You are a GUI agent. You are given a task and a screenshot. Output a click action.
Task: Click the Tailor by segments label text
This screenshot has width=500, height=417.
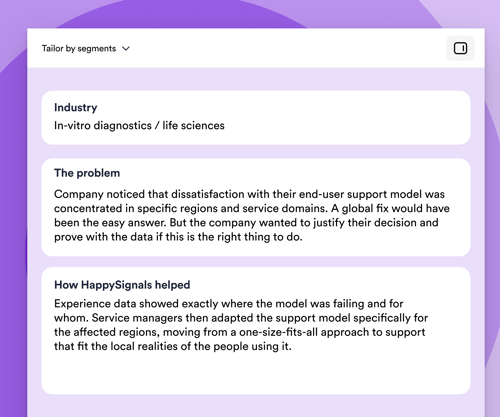[x=79, y=49]
